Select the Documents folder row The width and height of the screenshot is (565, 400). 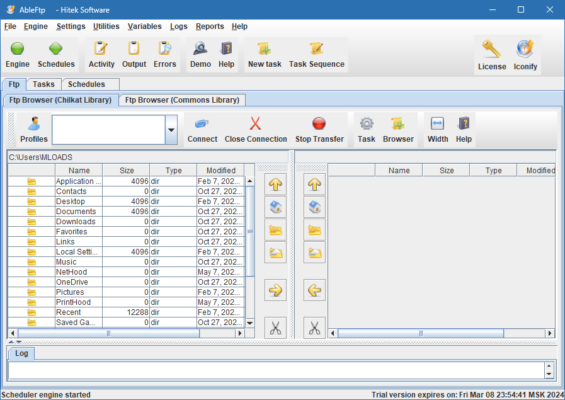pos(126,212)
